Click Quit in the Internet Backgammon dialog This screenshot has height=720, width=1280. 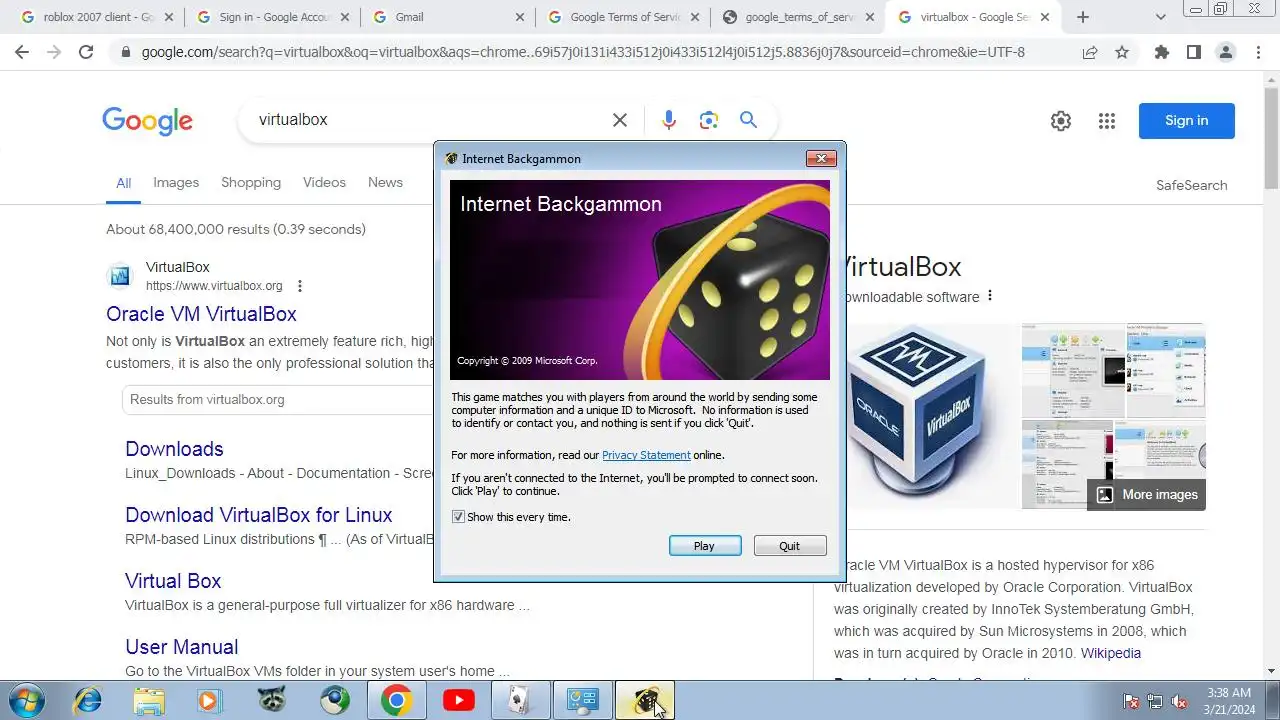coord(790,546)
